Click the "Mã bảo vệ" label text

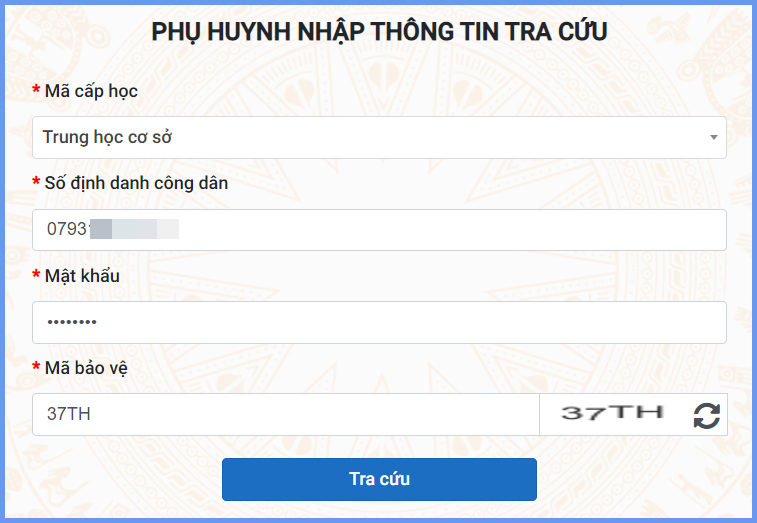pos(86,368)
